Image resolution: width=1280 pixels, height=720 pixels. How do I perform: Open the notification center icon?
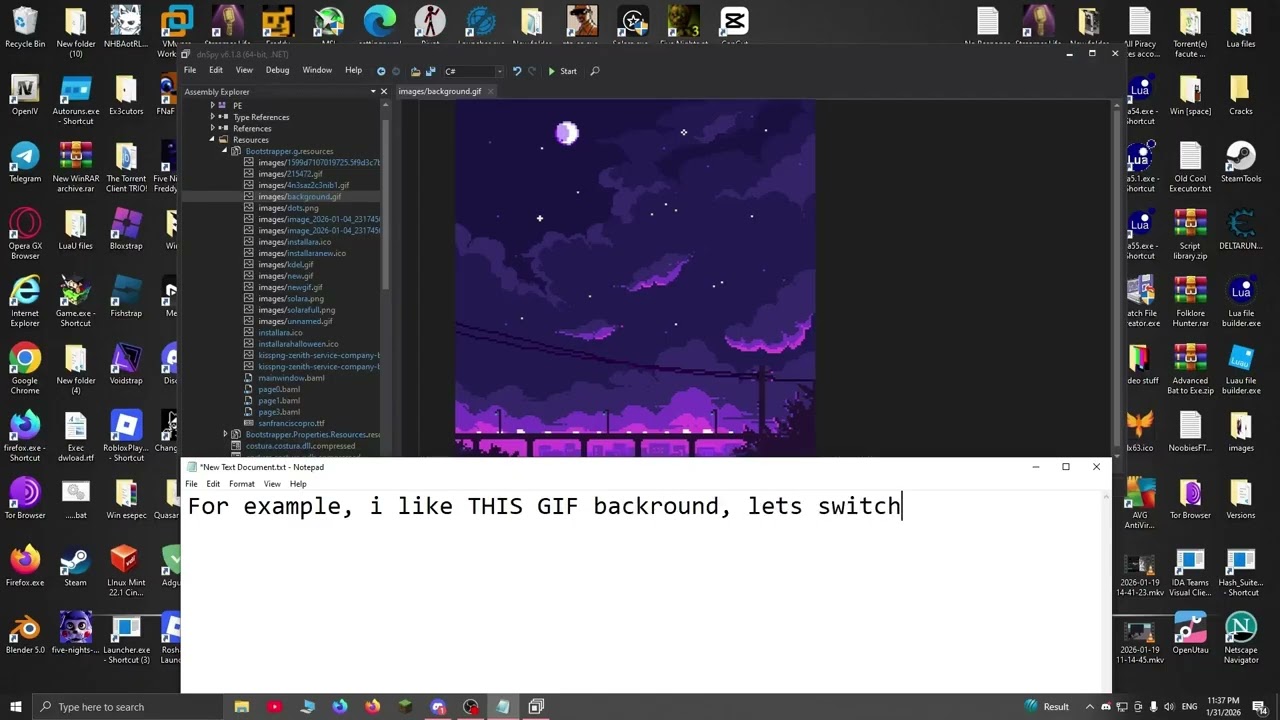point(1260,707)
